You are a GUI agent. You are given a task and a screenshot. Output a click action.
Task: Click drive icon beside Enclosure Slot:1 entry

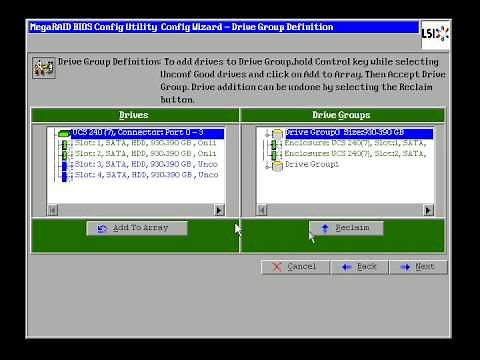tap(274, 145)
